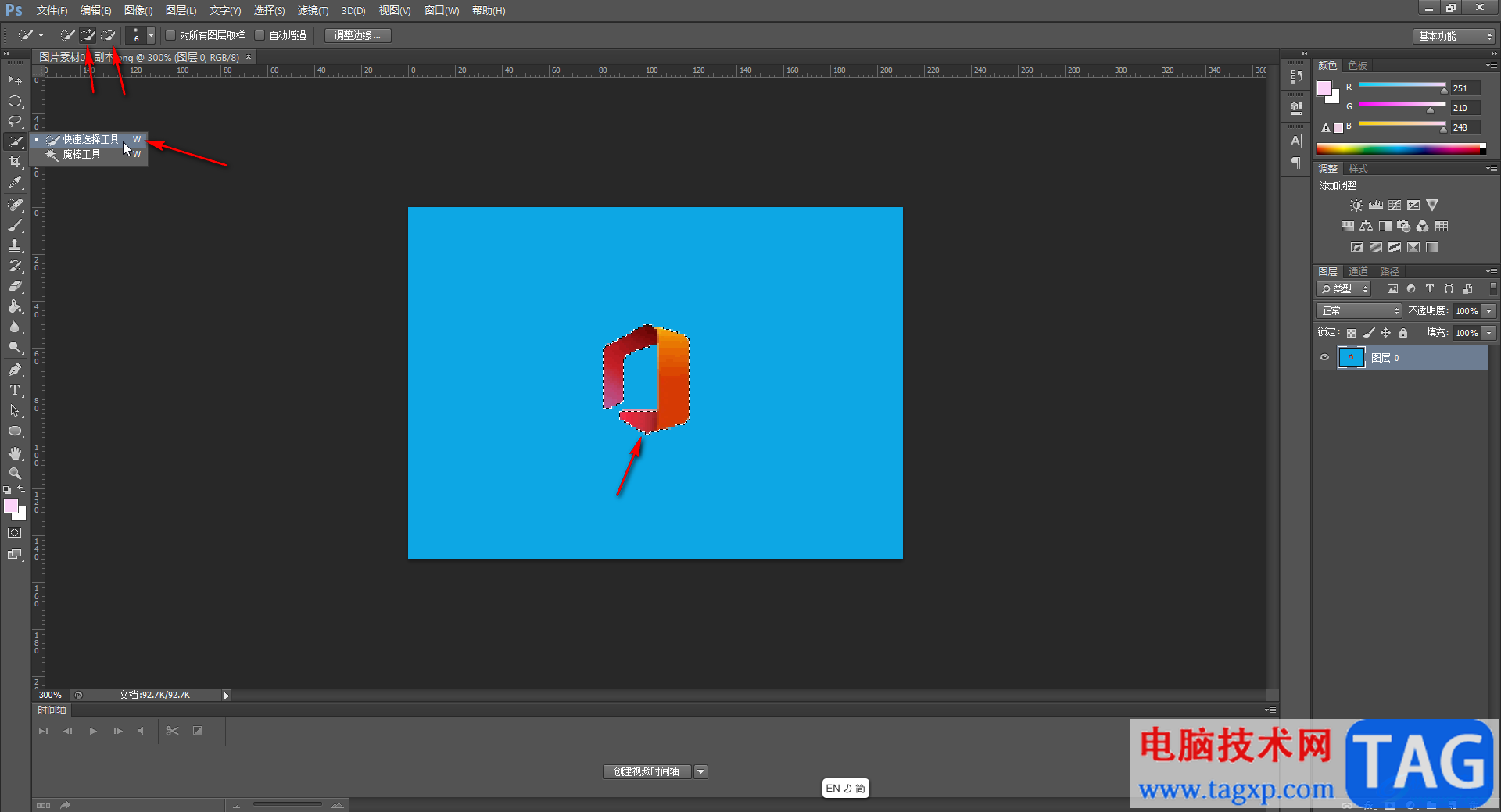Select the Crop tool in the toolbox
This screenshot has height=812, width=1501.
point(15,162)
